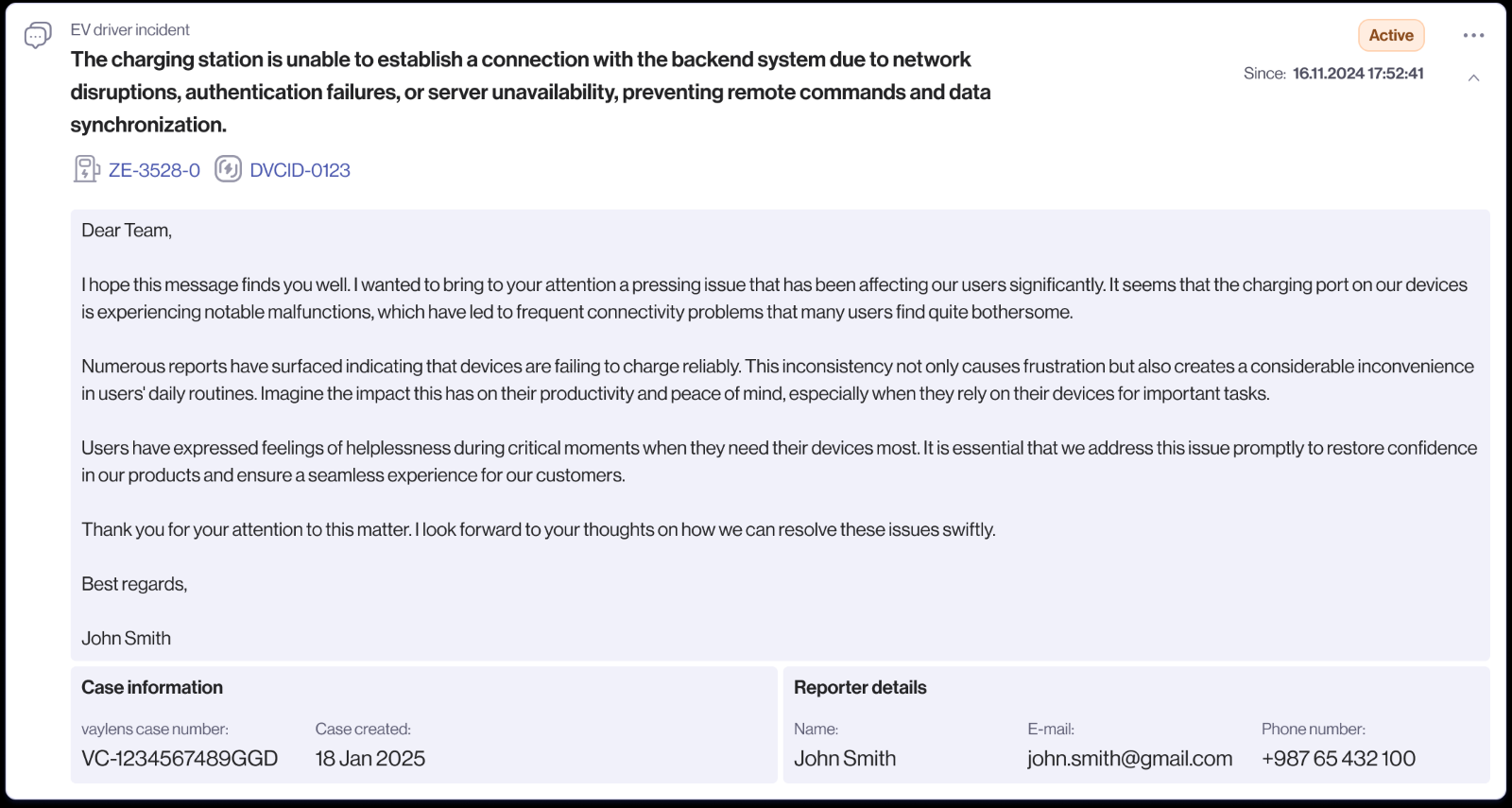Click the Case information heading
Image resolution: width=1512 pixels, height=808 pixels.
[x=152, y=688]
